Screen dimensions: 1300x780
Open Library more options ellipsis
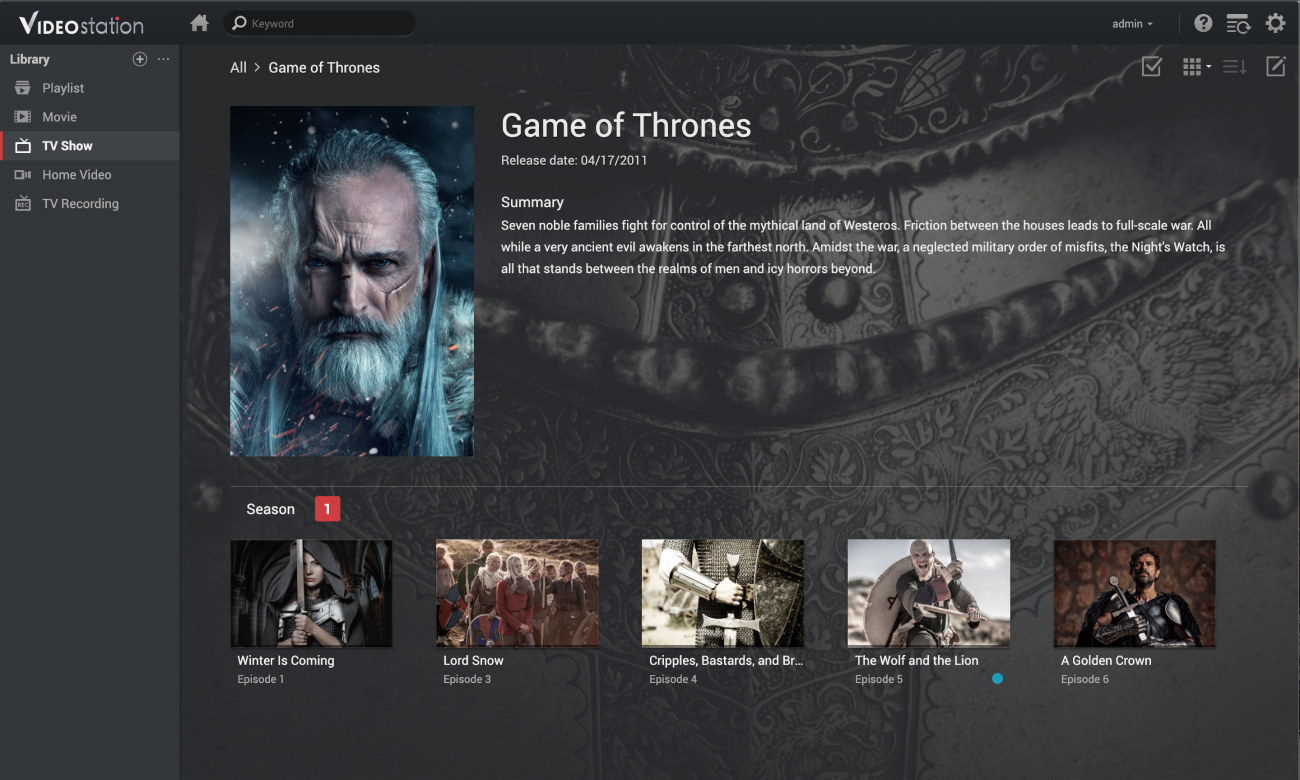pos(164,59)
